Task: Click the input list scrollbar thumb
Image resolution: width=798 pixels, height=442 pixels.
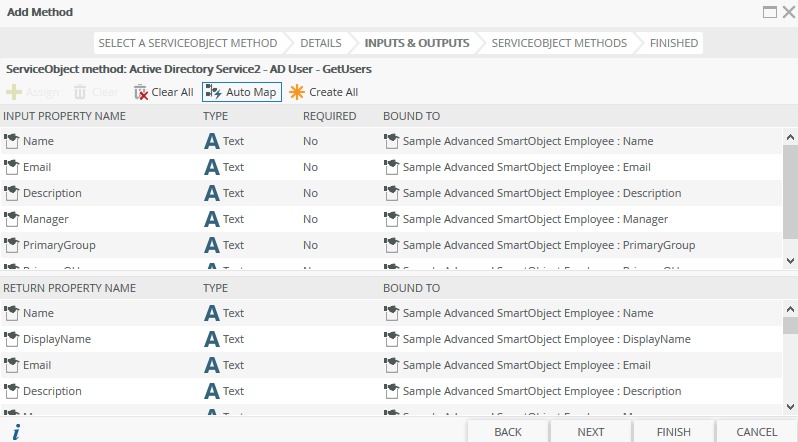Action: click(x=790, y=190)
